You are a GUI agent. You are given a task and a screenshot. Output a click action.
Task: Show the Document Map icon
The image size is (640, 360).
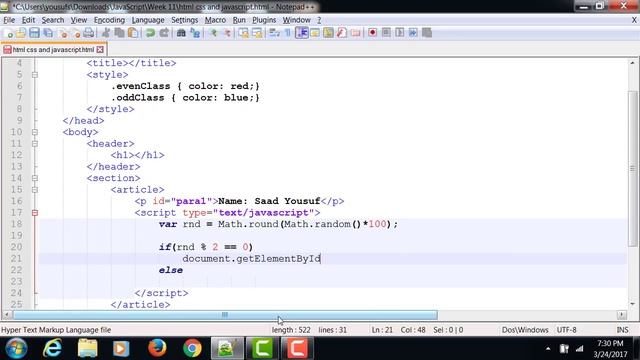tap(328, 33)
